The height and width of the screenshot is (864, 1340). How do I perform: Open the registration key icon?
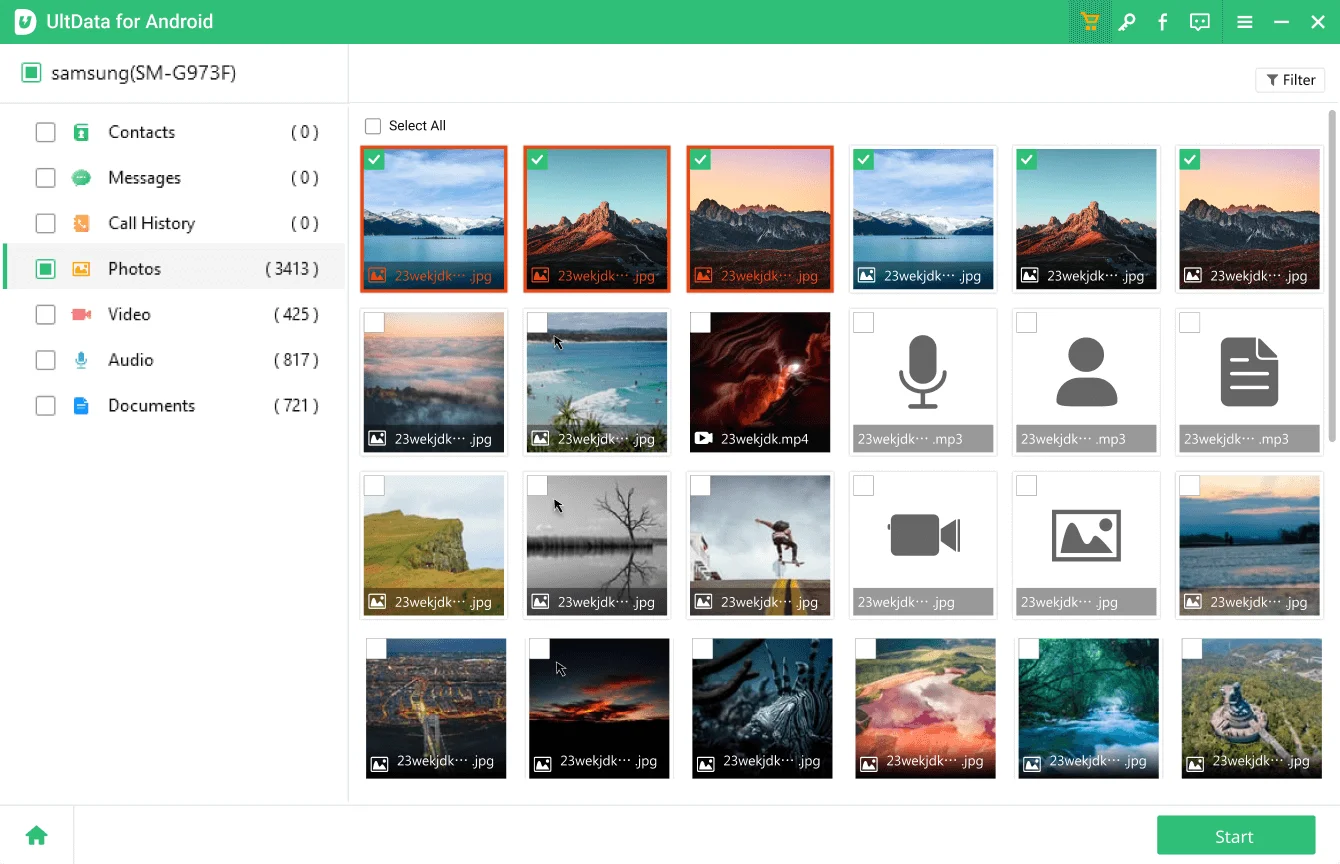[1126, 22]
